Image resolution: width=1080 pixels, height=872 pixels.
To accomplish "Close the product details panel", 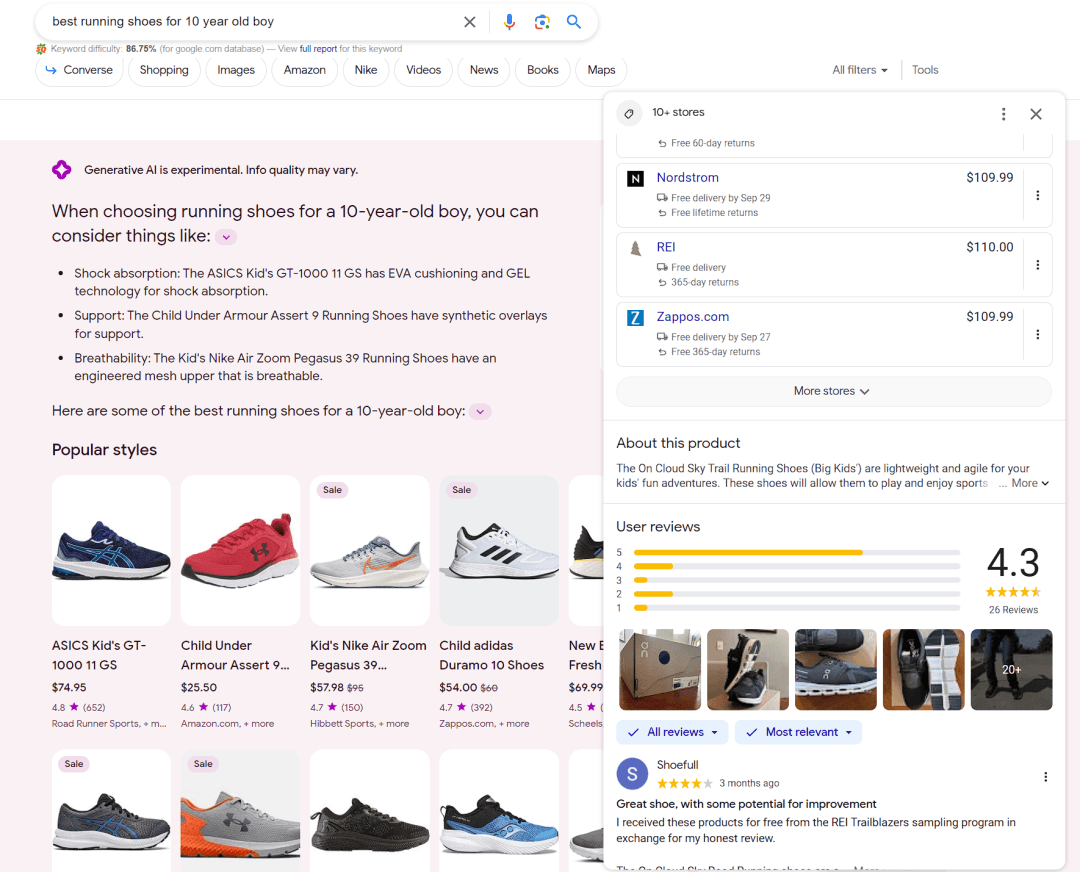I will click(x=1036, y=114).
